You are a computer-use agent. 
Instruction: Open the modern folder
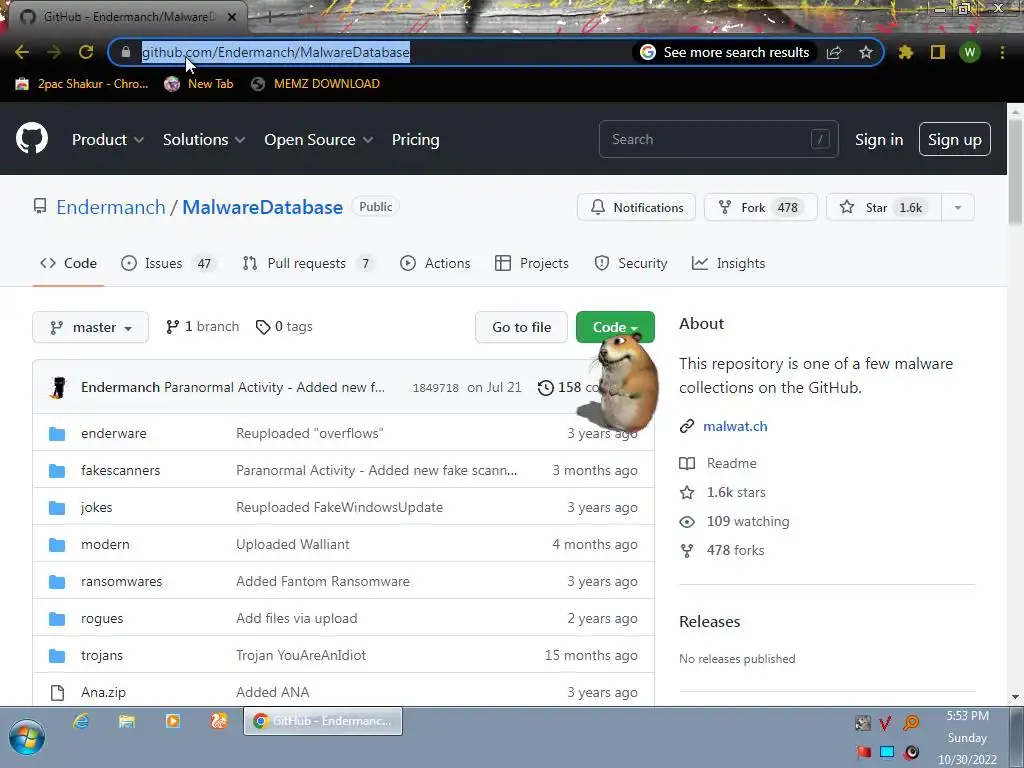click(x=105, y=545)
